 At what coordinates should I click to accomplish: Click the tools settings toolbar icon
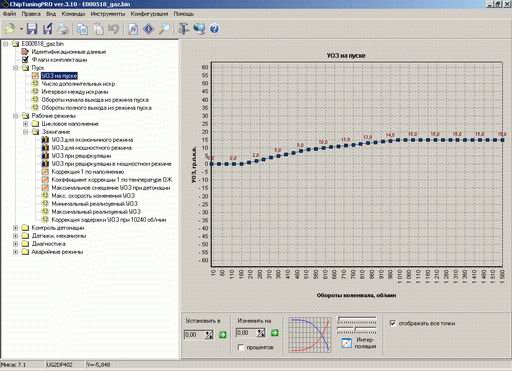tap(183, 29)
